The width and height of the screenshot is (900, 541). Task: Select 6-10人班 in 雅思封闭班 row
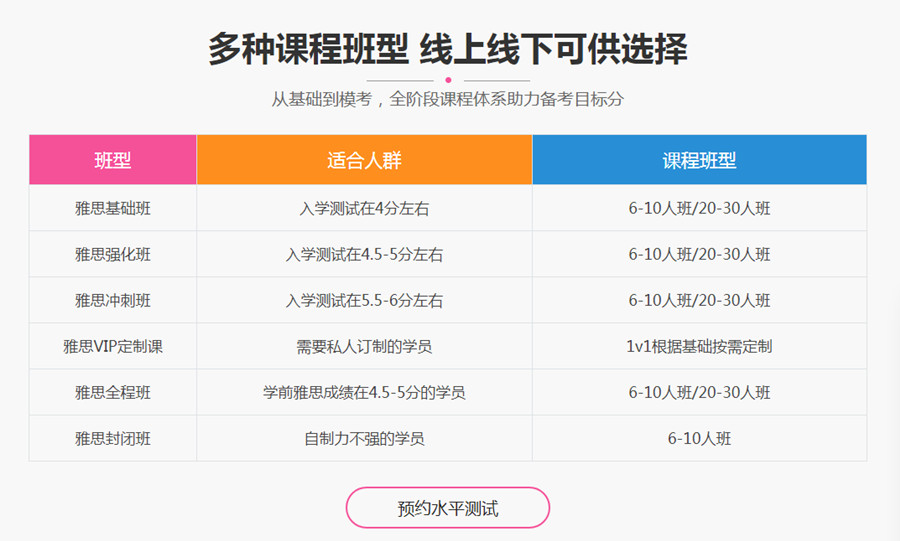[699, 438]
